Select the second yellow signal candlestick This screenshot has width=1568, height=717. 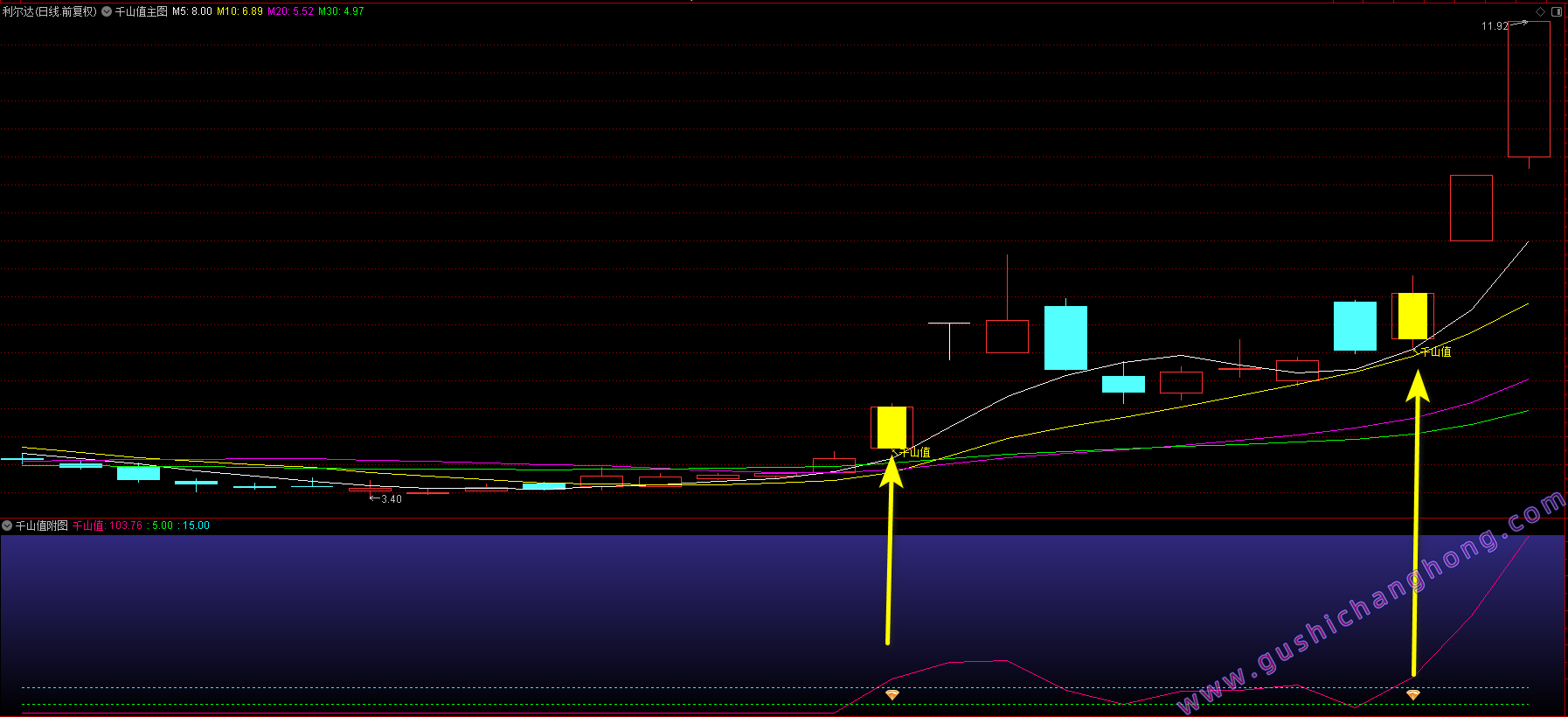(x=1412, y=316)
